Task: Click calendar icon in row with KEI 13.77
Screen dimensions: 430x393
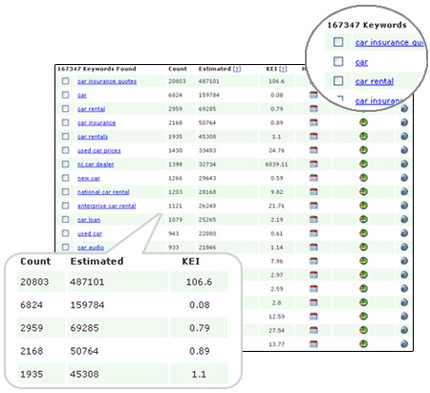Action: [x=313, y=344]
